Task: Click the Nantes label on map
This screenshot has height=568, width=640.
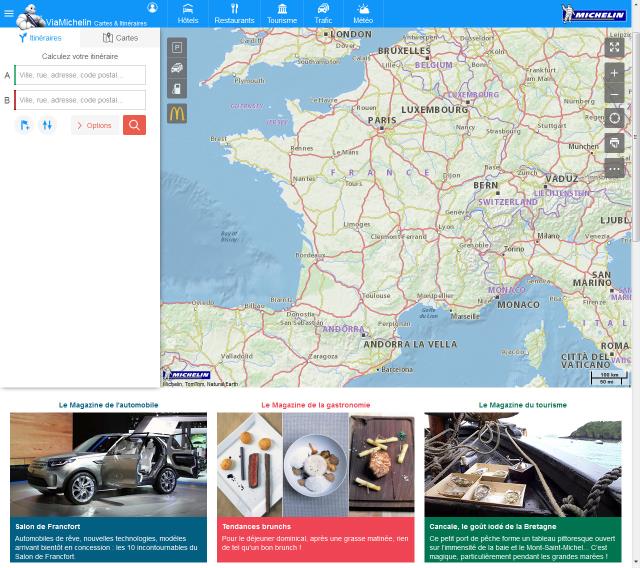Action: 304,179
